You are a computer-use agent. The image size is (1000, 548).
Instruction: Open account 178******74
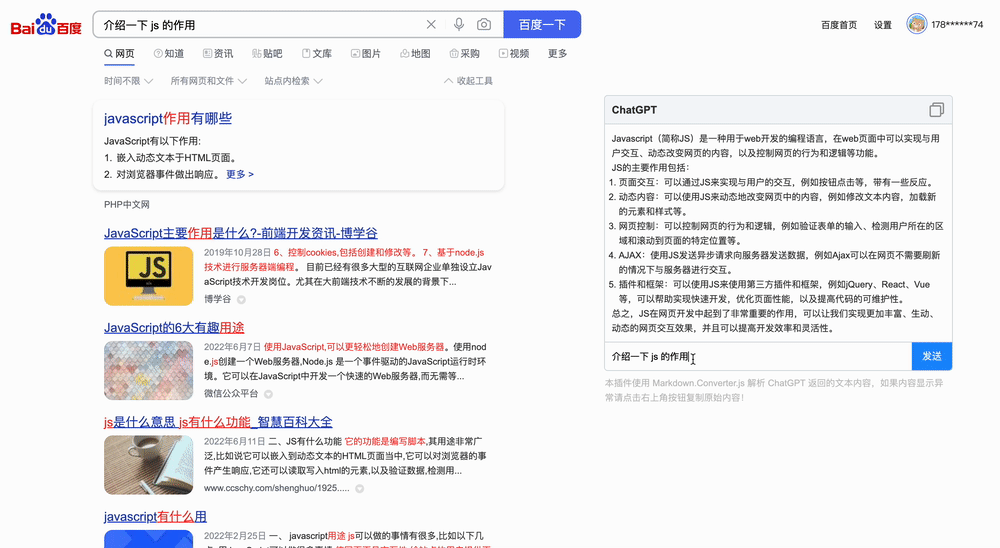pos(957,25)
